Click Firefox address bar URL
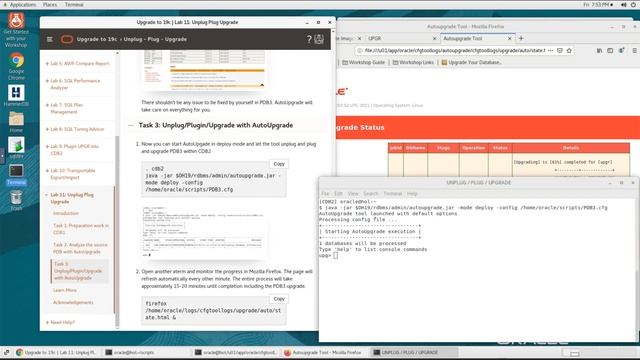 (x=455, y=51)
